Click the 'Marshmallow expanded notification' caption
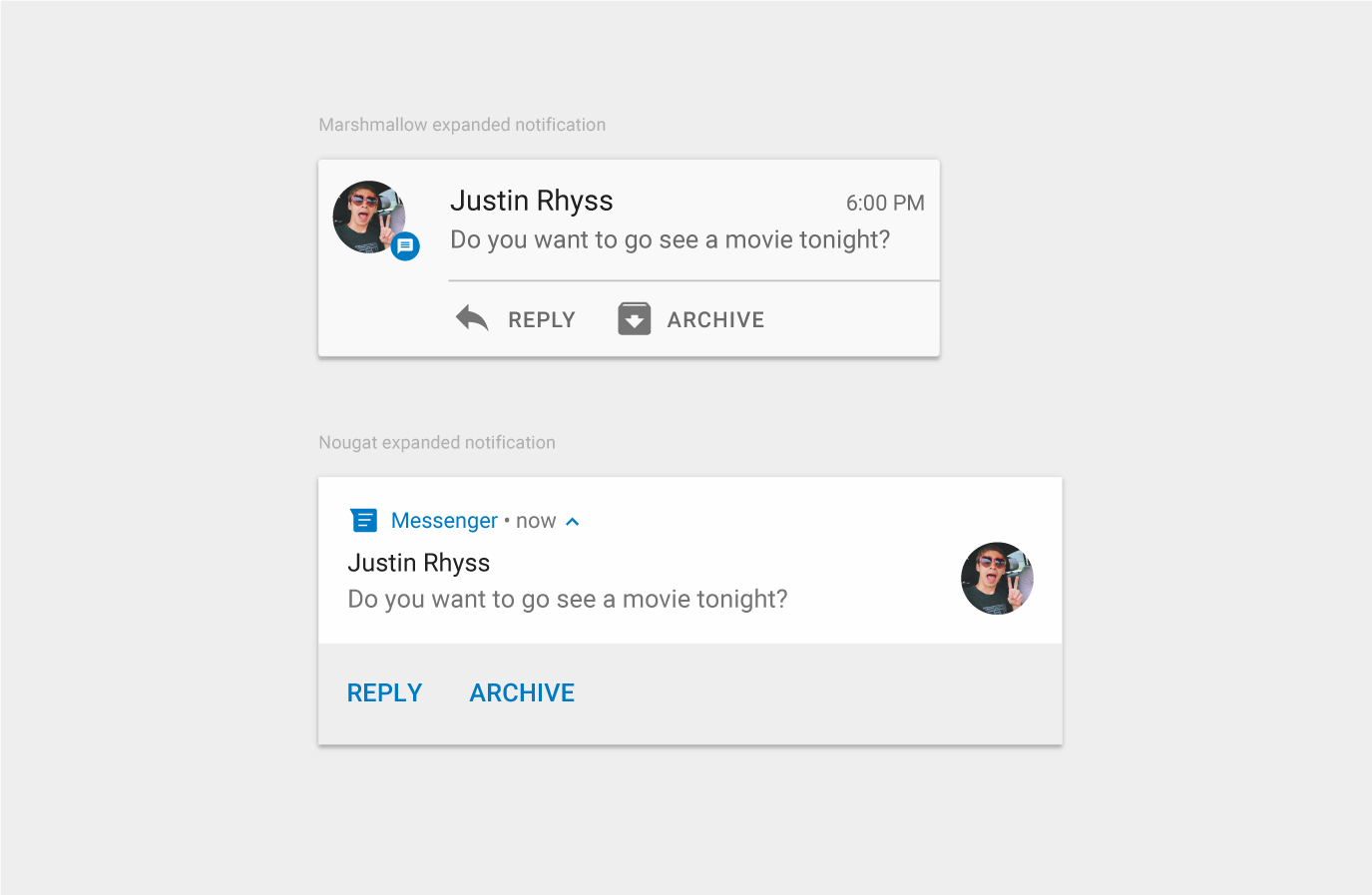Screen dimensions: 1372x895 [462, 125]
